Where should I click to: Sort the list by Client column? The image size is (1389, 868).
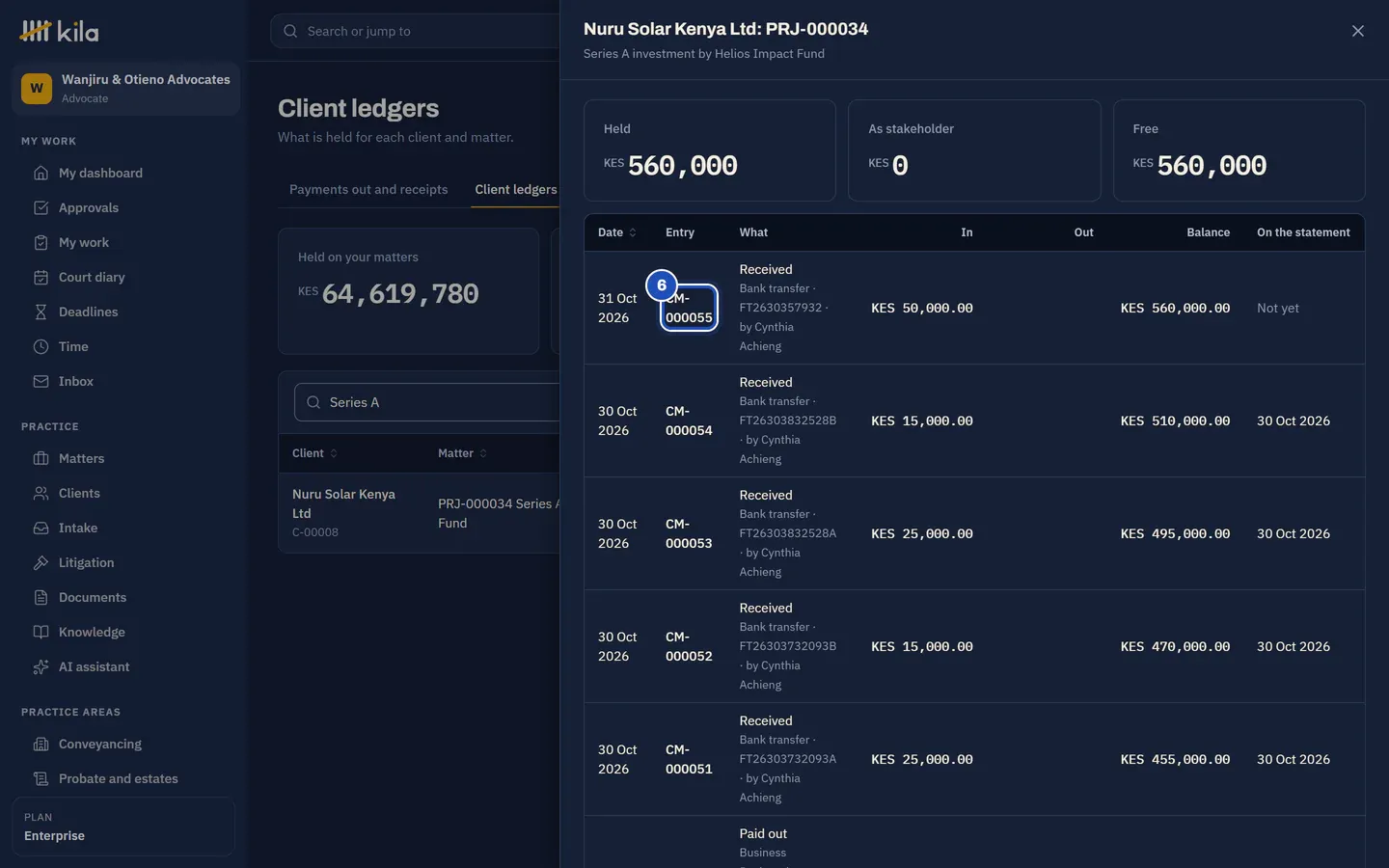click(314, 453)
